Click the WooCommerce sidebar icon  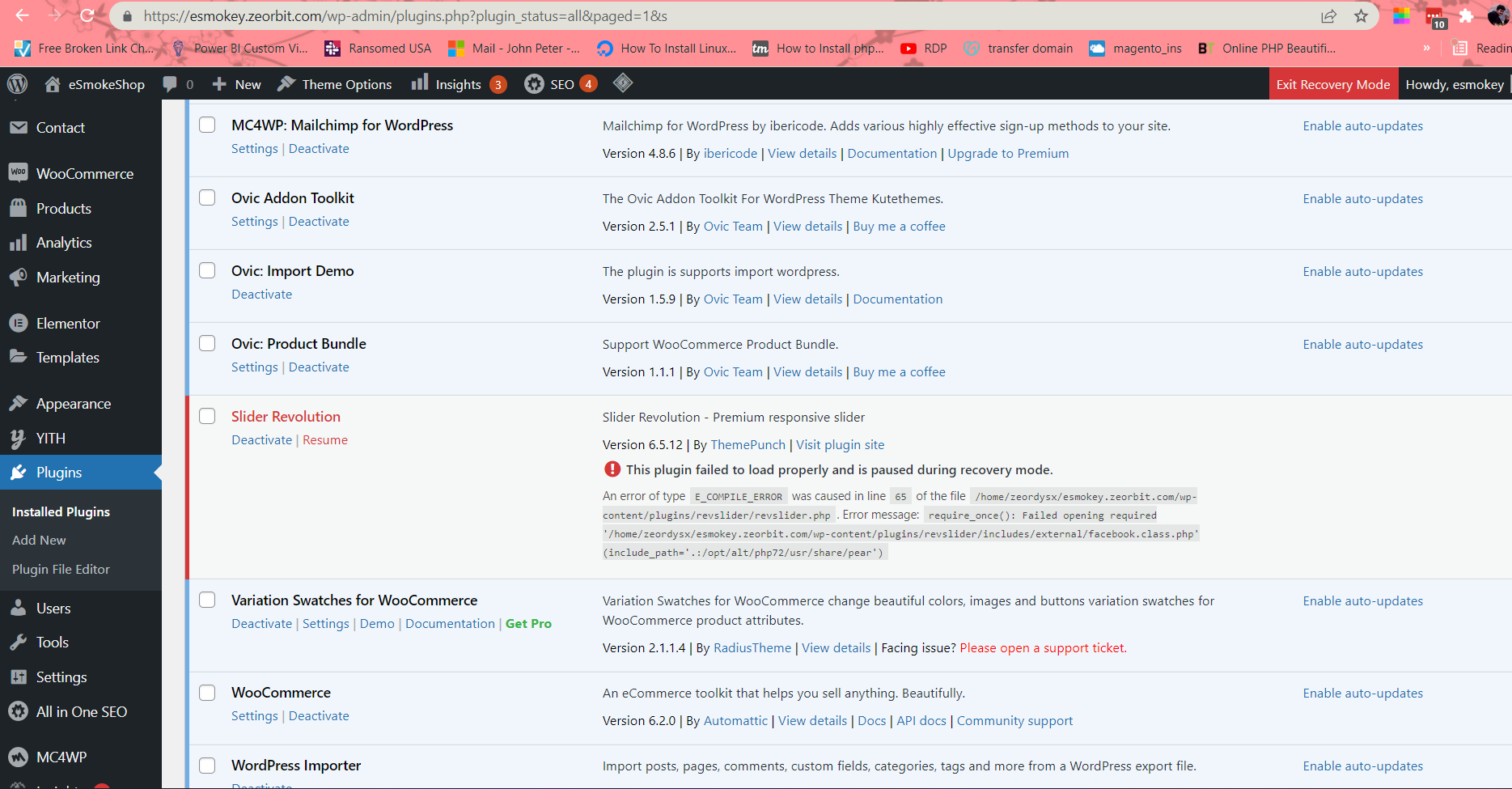19,173
